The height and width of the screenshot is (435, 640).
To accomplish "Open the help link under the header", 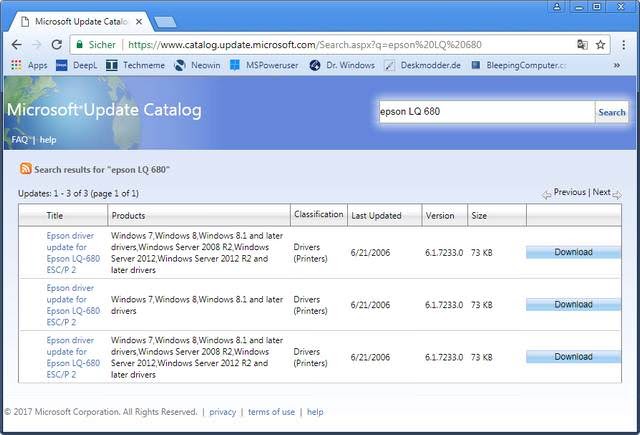I will coord(48,140).
